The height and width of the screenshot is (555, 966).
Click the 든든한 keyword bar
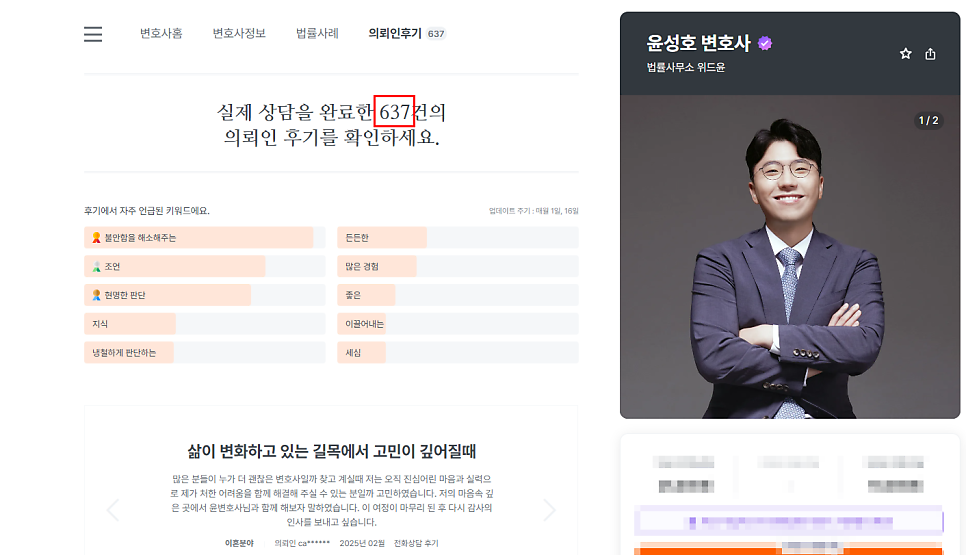click(x=458, y=238)
